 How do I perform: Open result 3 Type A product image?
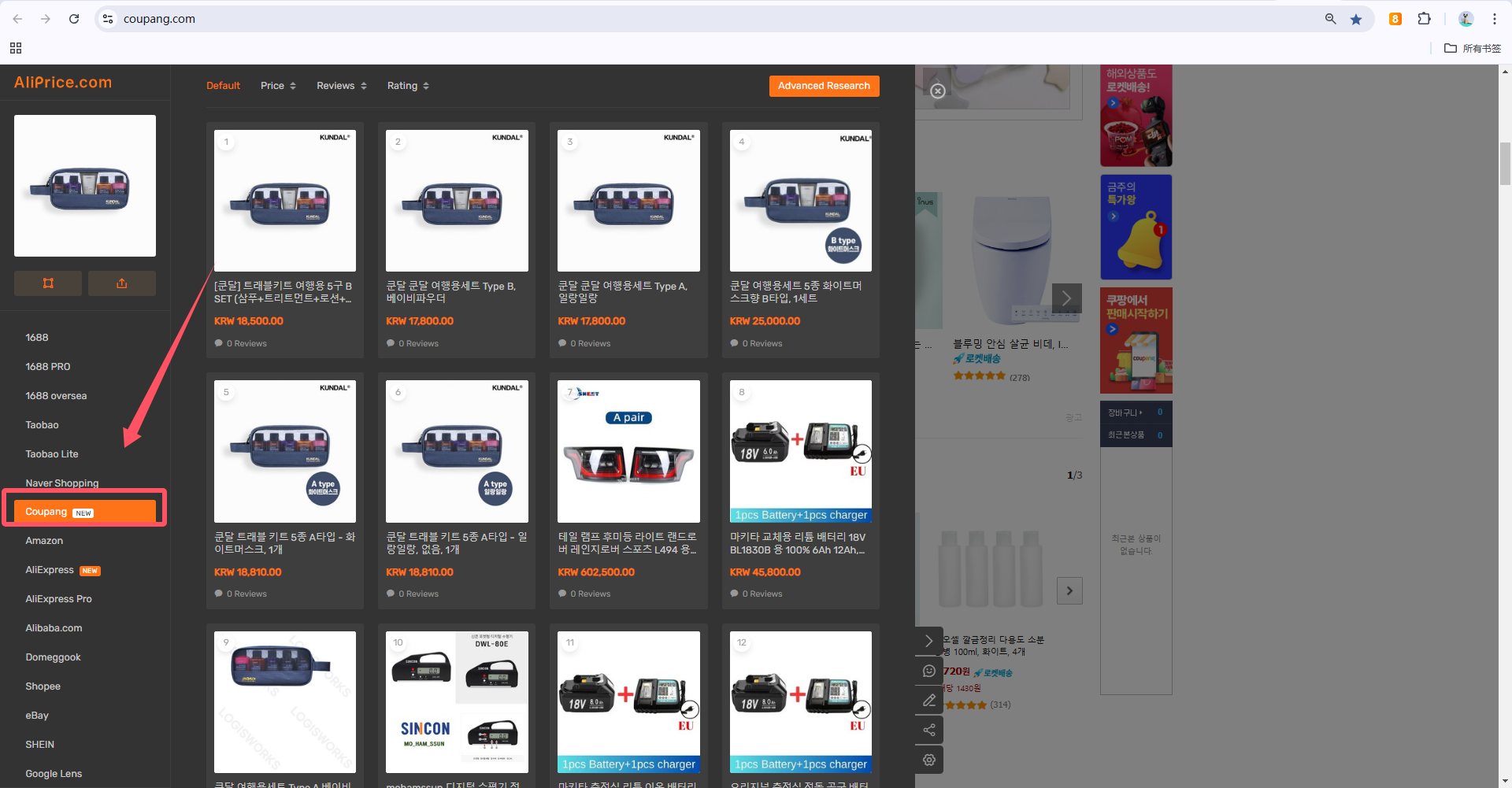(628, 201)
